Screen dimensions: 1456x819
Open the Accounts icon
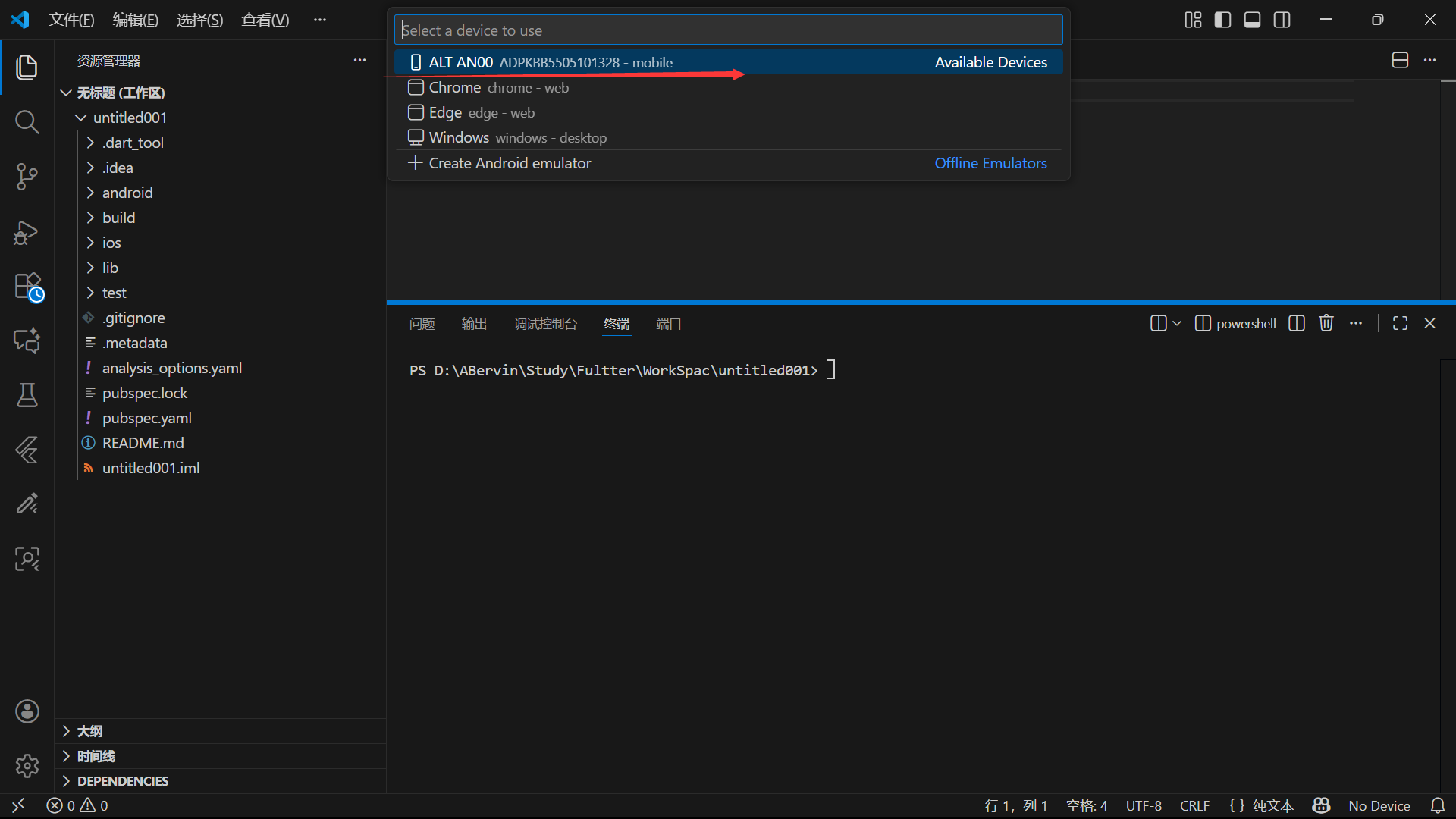point(27,711)
